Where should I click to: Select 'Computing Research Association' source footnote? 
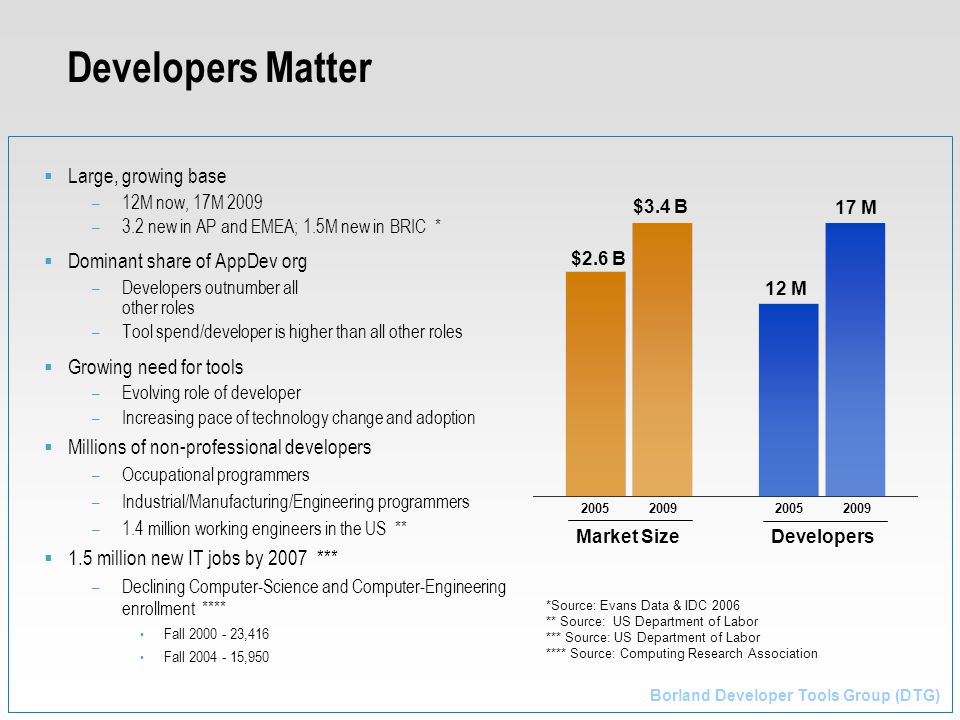tap(681, 653)
